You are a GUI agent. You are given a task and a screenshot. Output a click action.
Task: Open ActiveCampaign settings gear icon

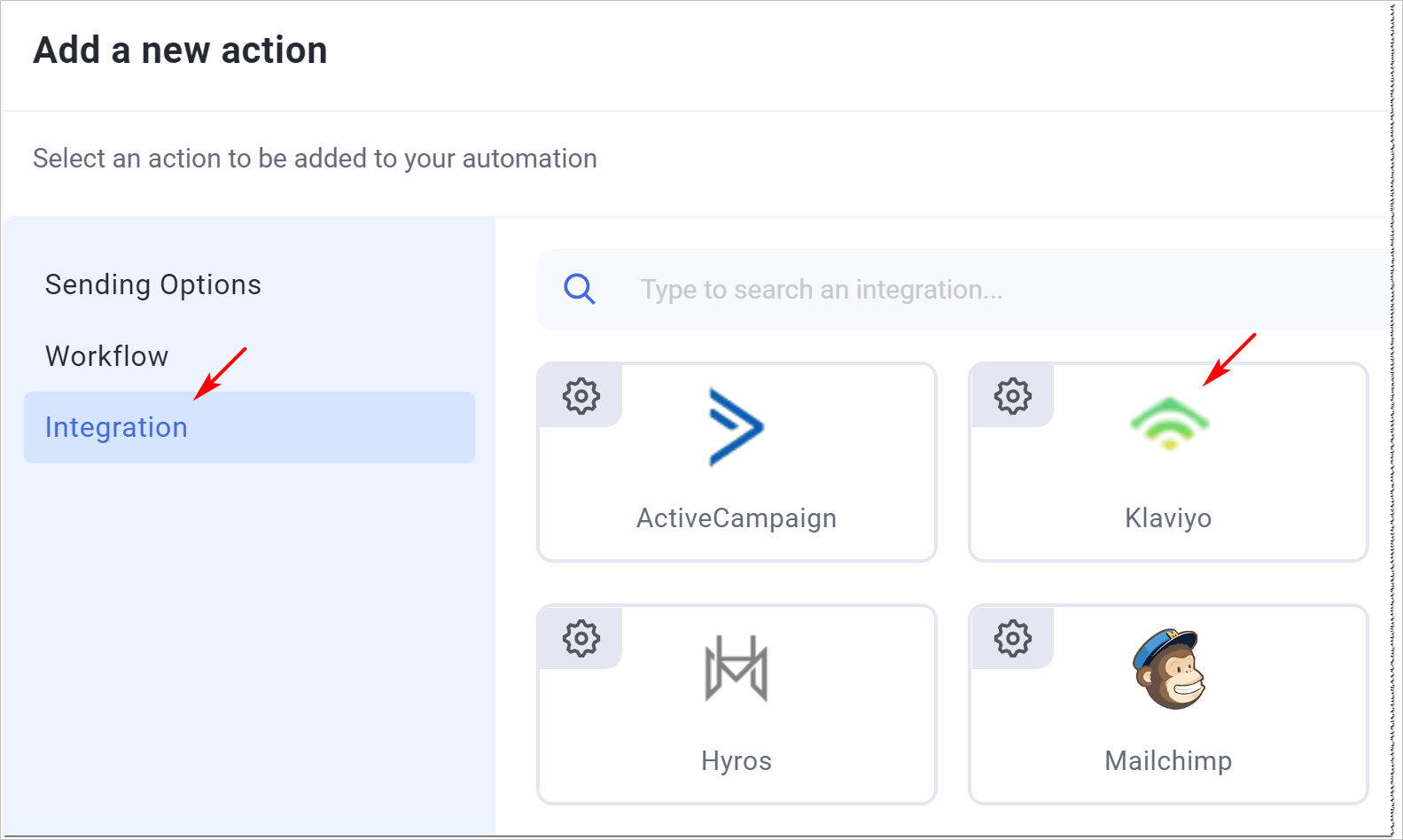click(x=581, y=396)
